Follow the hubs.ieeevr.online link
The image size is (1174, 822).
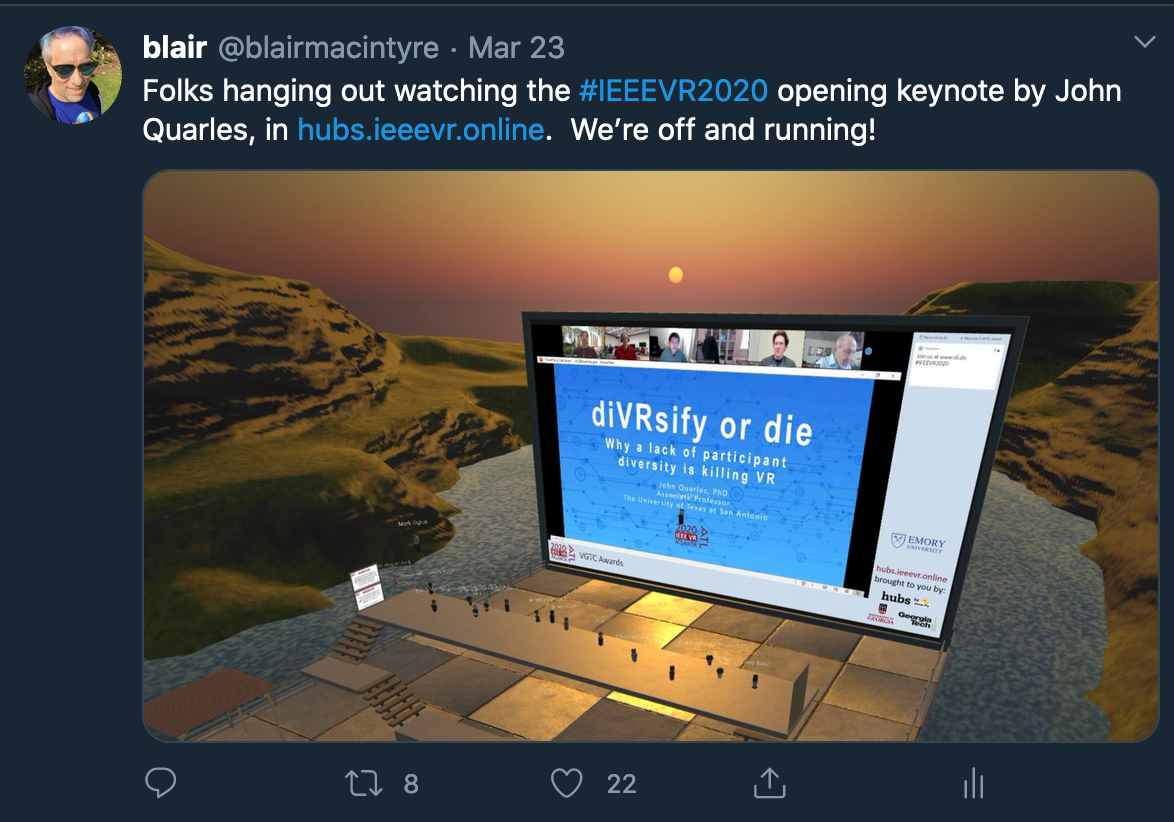coord(420,130)
